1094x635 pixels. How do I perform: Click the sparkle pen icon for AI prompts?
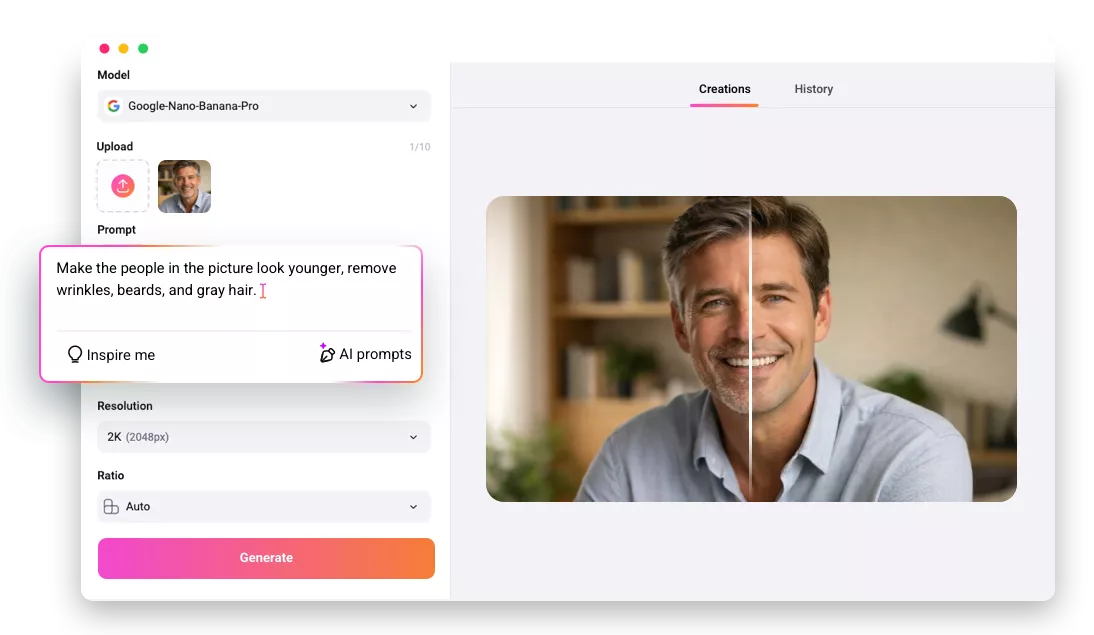point(326,352)
